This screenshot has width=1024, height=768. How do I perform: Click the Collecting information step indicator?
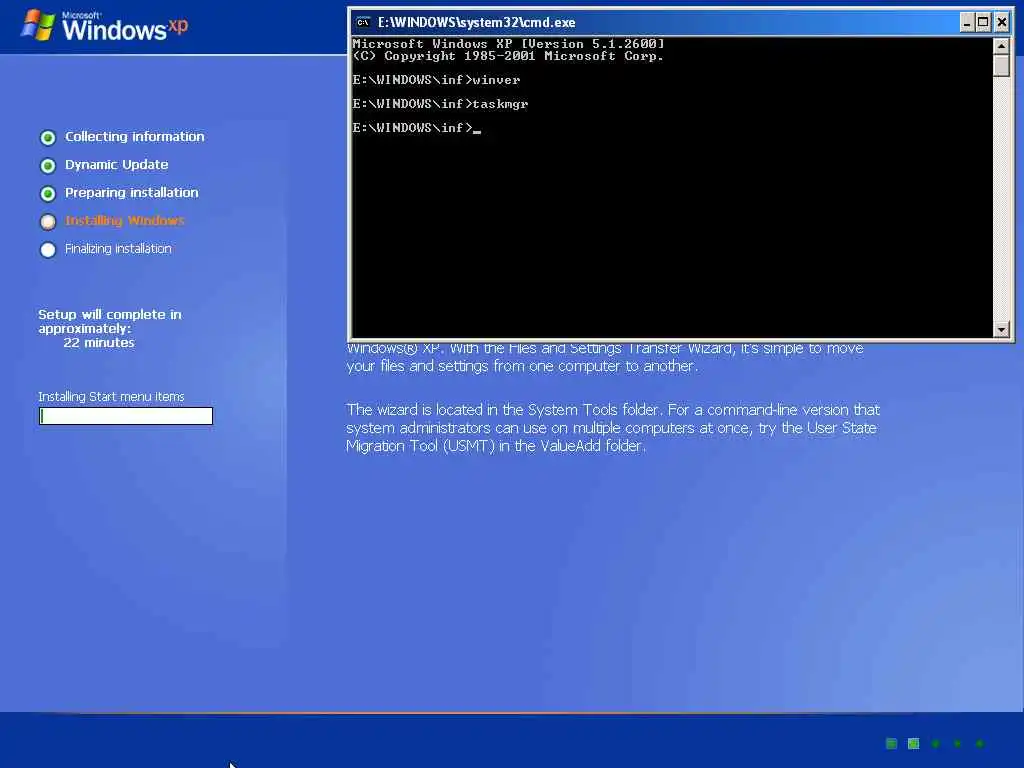(48, 137)
